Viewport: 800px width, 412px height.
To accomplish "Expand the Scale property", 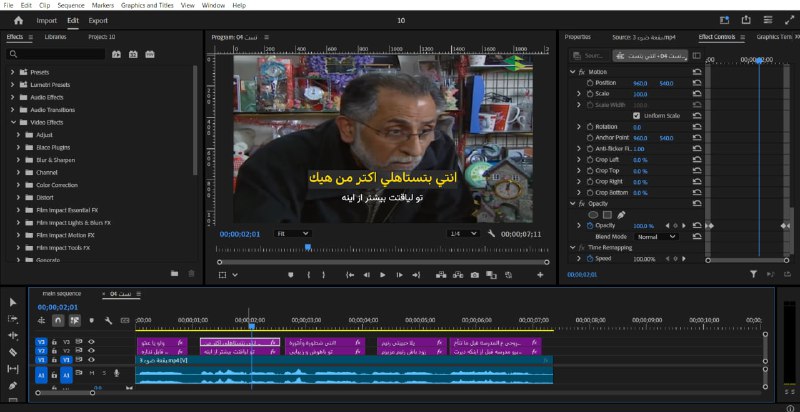I will pyautogui.click(x=579, y=94).
